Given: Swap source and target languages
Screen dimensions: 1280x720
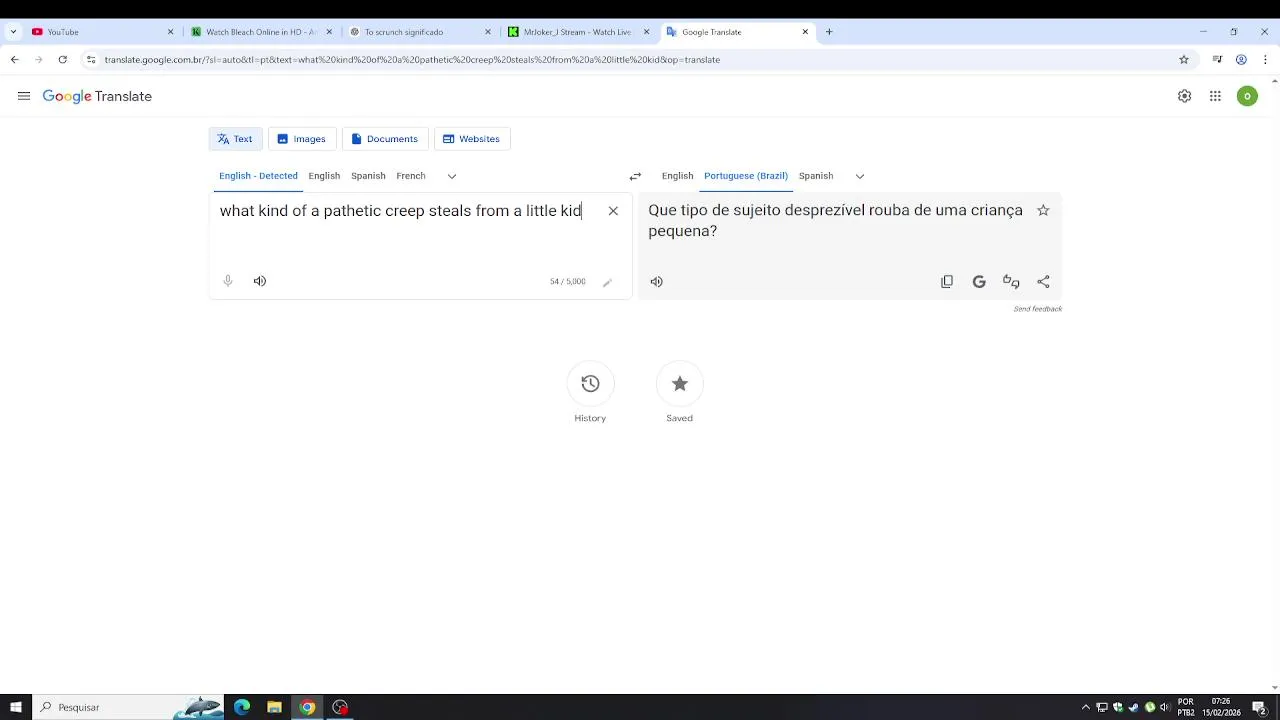Looking at the screenshot, I should click(x=635, y=176).
